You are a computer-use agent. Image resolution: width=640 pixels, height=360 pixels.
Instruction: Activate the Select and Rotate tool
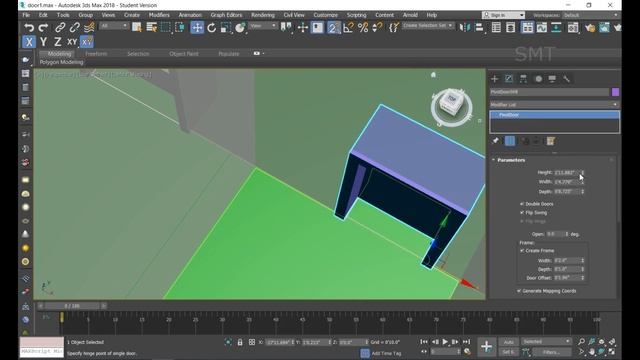pos(211,27)
